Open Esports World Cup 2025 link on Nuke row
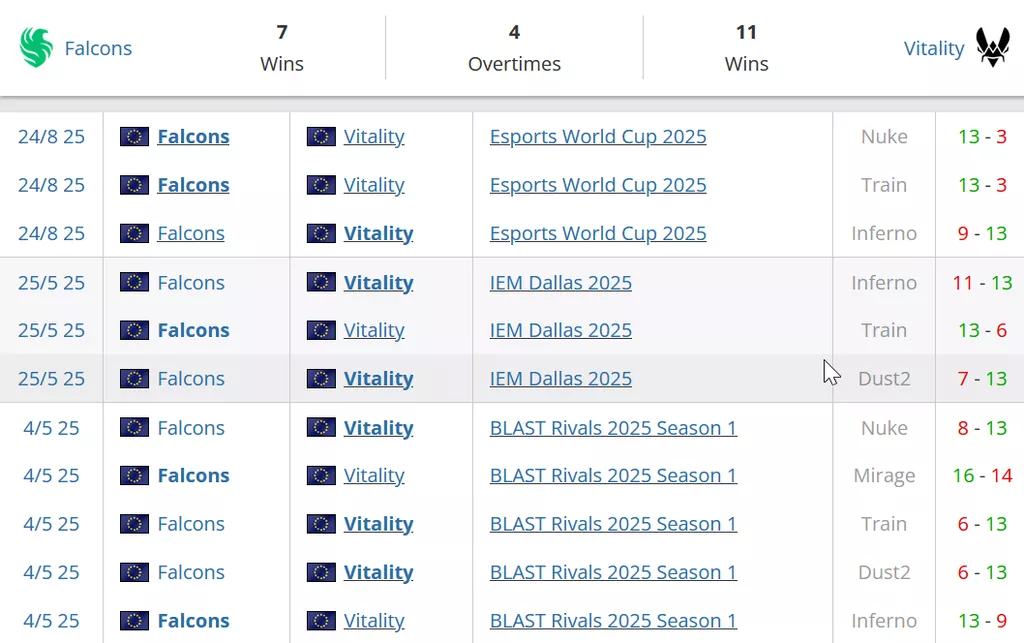 [598, 137]
